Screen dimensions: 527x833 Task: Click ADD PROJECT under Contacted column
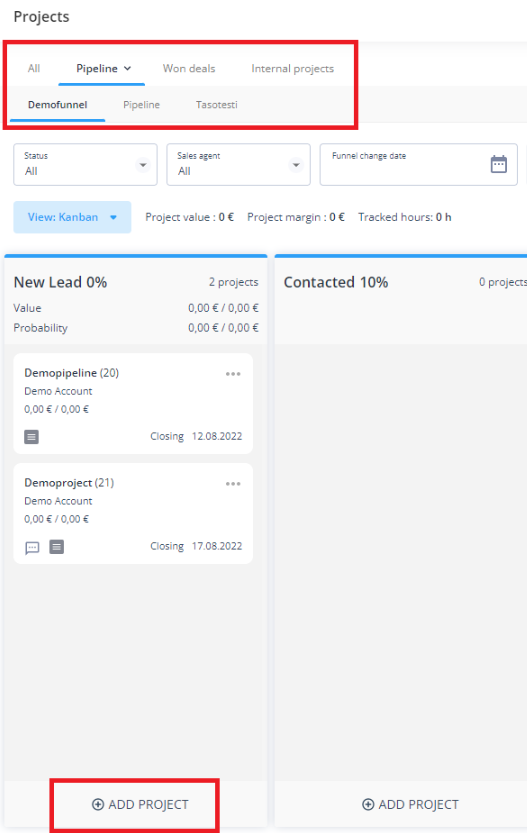coord(410,804)
